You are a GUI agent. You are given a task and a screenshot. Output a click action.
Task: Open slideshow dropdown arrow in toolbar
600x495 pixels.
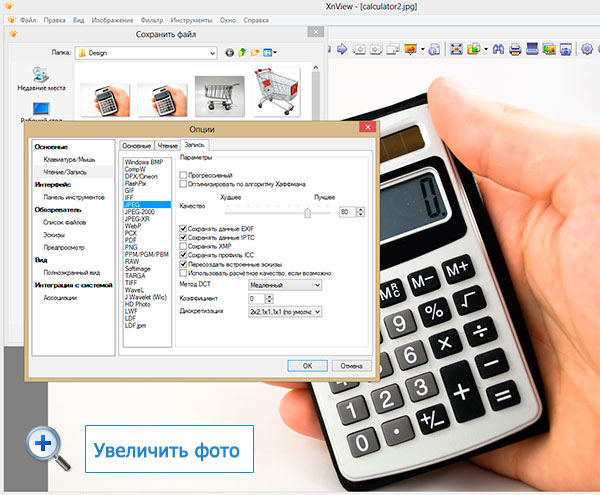(x=423, y=49)
